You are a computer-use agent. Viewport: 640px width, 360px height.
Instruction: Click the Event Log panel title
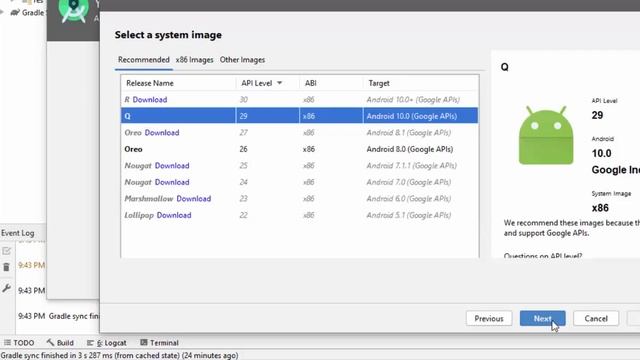click(18, 233)
